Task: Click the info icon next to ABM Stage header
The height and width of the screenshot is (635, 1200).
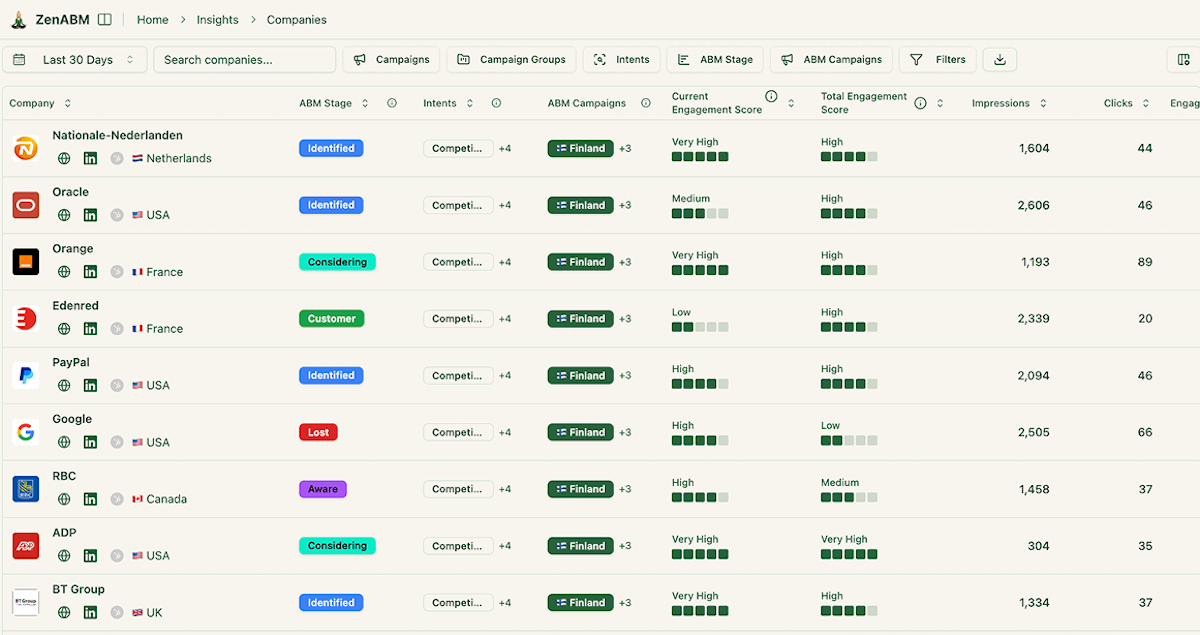Action: pyautogui.click(x=390, y=102)
